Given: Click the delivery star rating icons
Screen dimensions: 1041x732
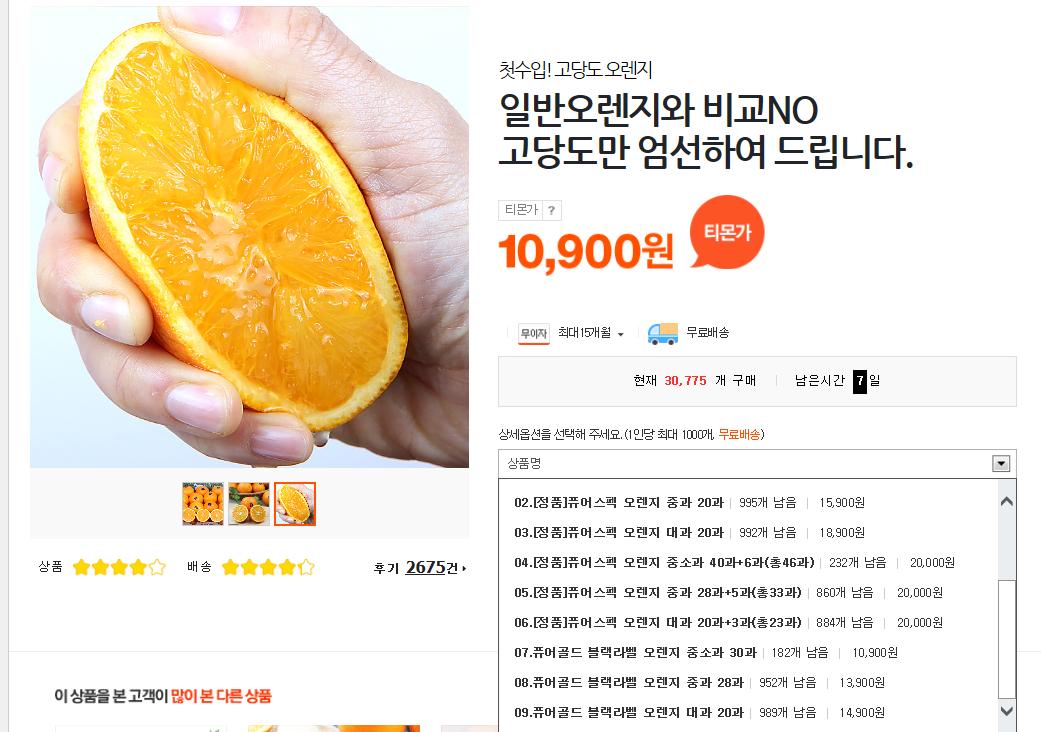Looking at the screenshot, I should [268, 567].
